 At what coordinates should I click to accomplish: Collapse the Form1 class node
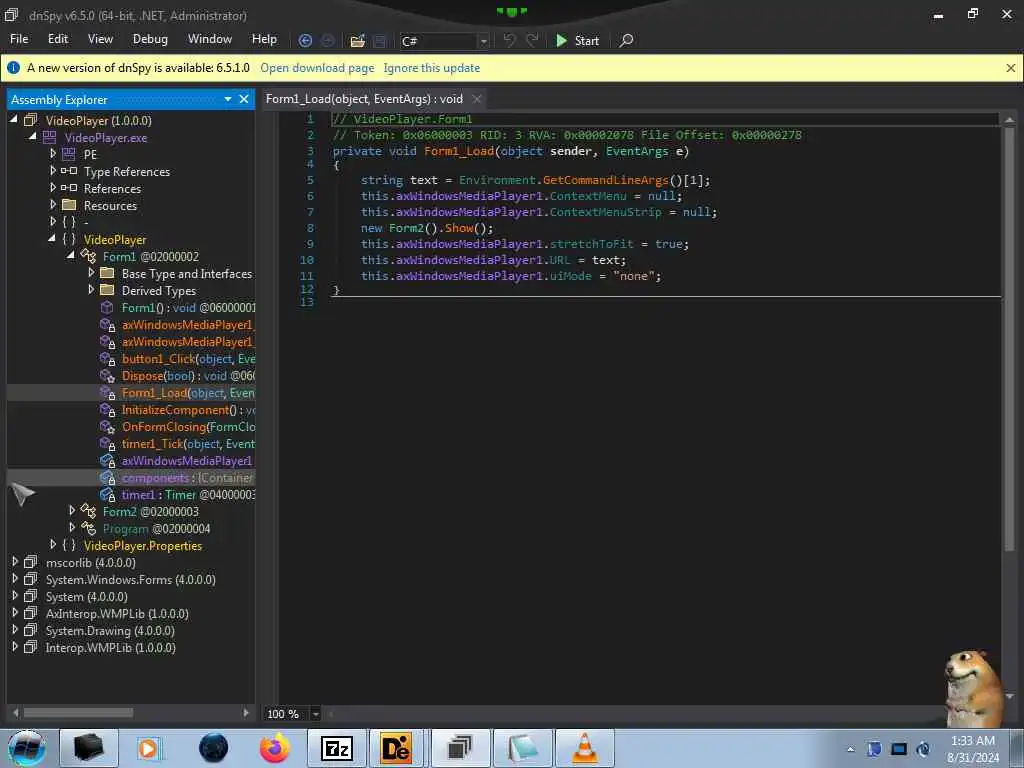[71, 255]
